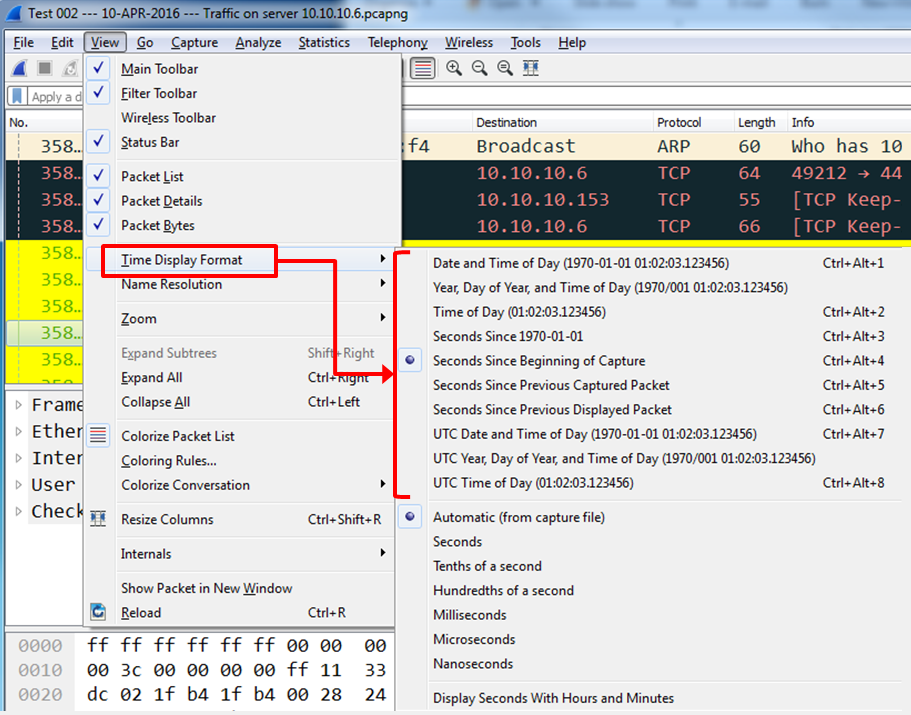
Task: Set precision to Milliseconds
Action: (469, 615)
